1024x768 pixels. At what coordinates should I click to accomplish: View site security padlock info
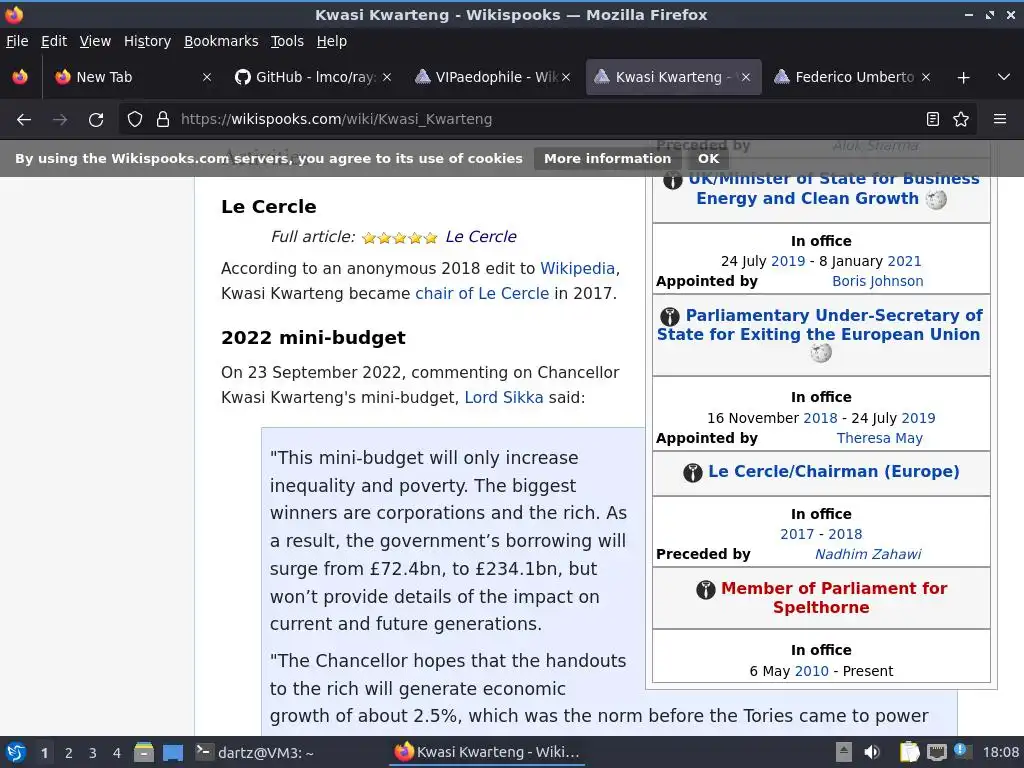(x=163, y=120)
